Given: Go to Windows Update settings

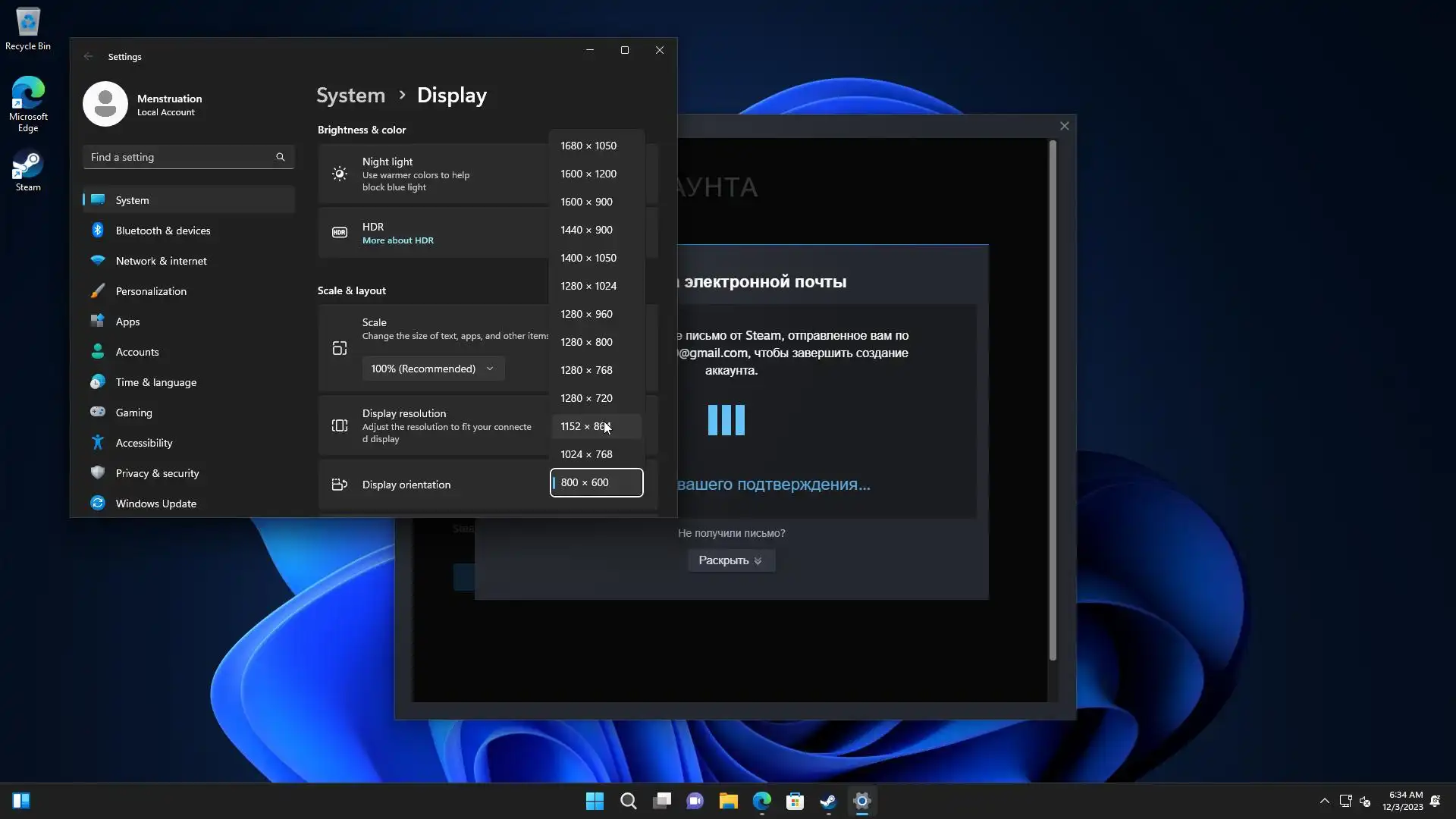Looking at the screenshot, I should pyautogui.click(x=155, y=504).
